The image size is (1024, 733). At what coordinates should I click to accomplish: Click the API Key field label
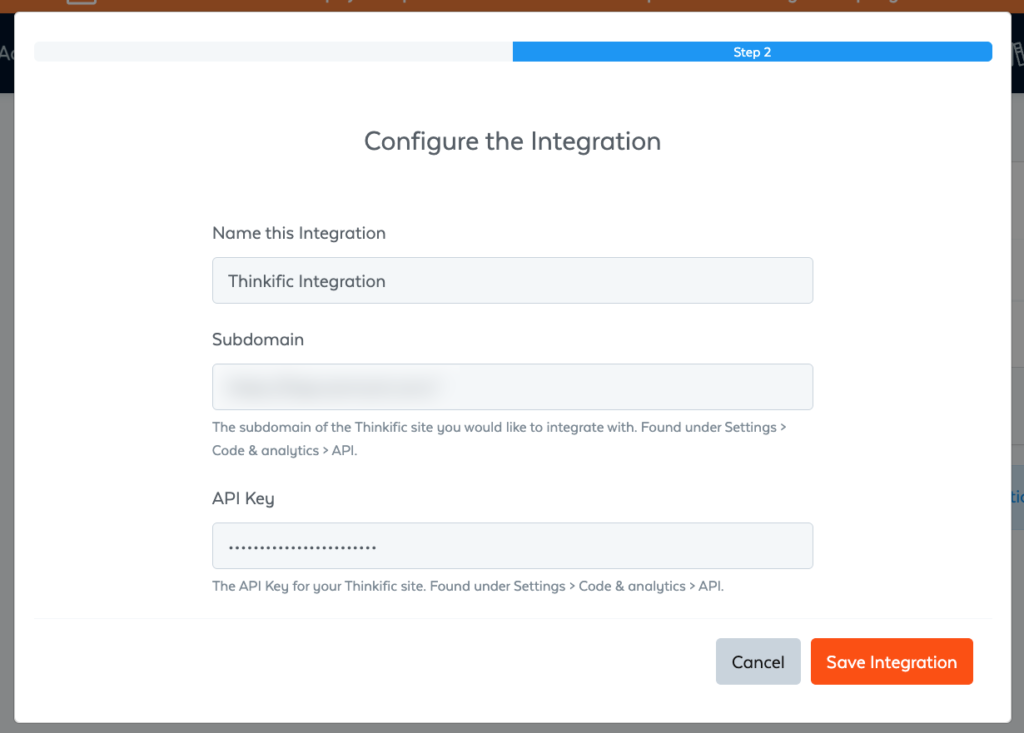point(243,498)
